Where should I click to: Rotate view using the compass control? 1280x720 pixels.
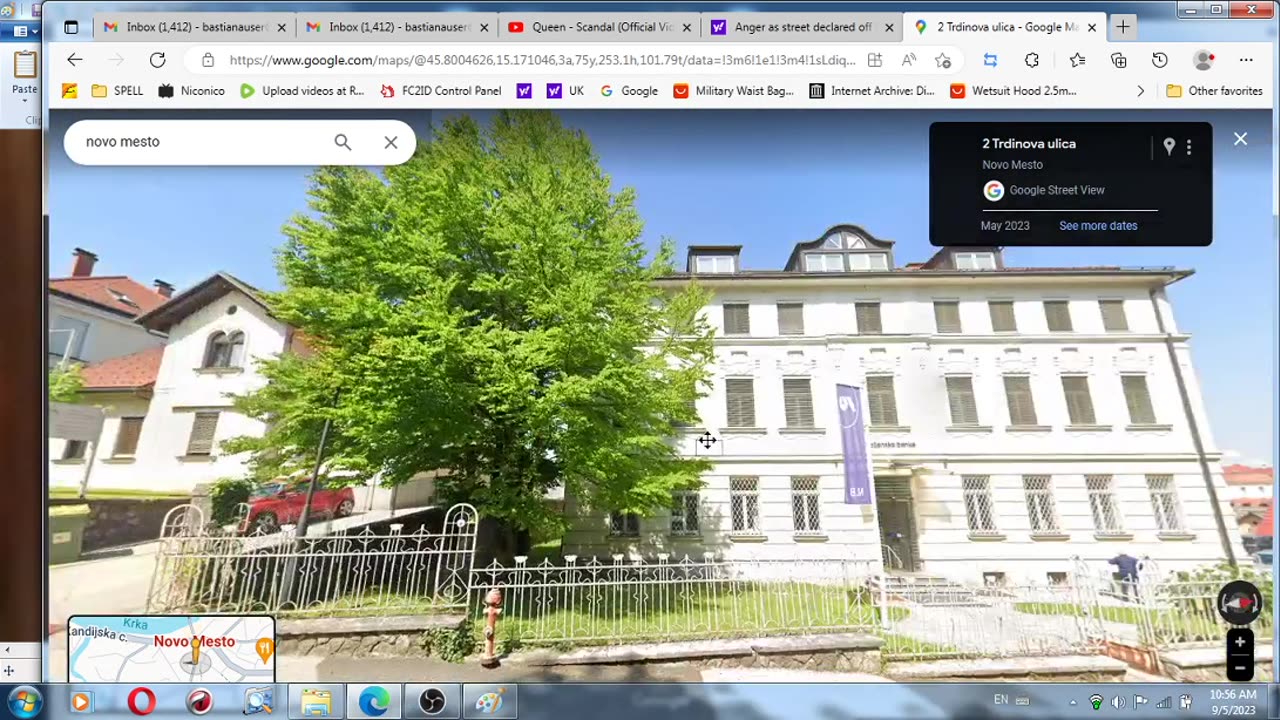pyautogui.click(x=1240, y=603)
